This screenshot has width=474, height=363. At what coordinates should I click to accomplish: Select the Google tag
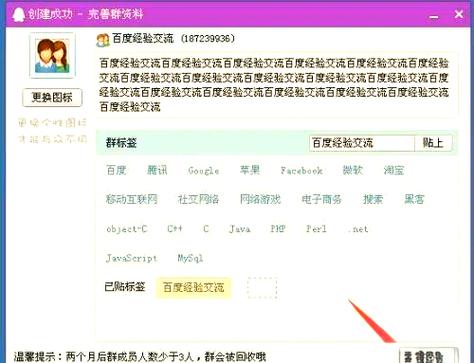(x=203, y=171)
